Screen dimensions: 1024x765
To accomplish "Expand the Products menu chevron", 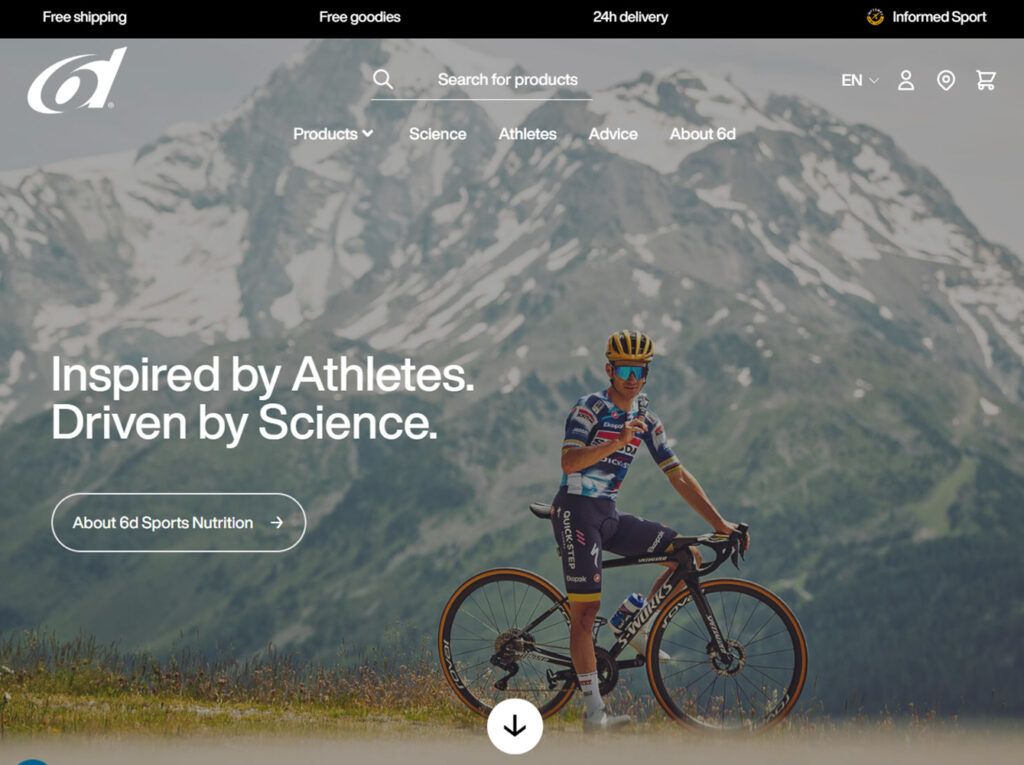I will 368,133.
